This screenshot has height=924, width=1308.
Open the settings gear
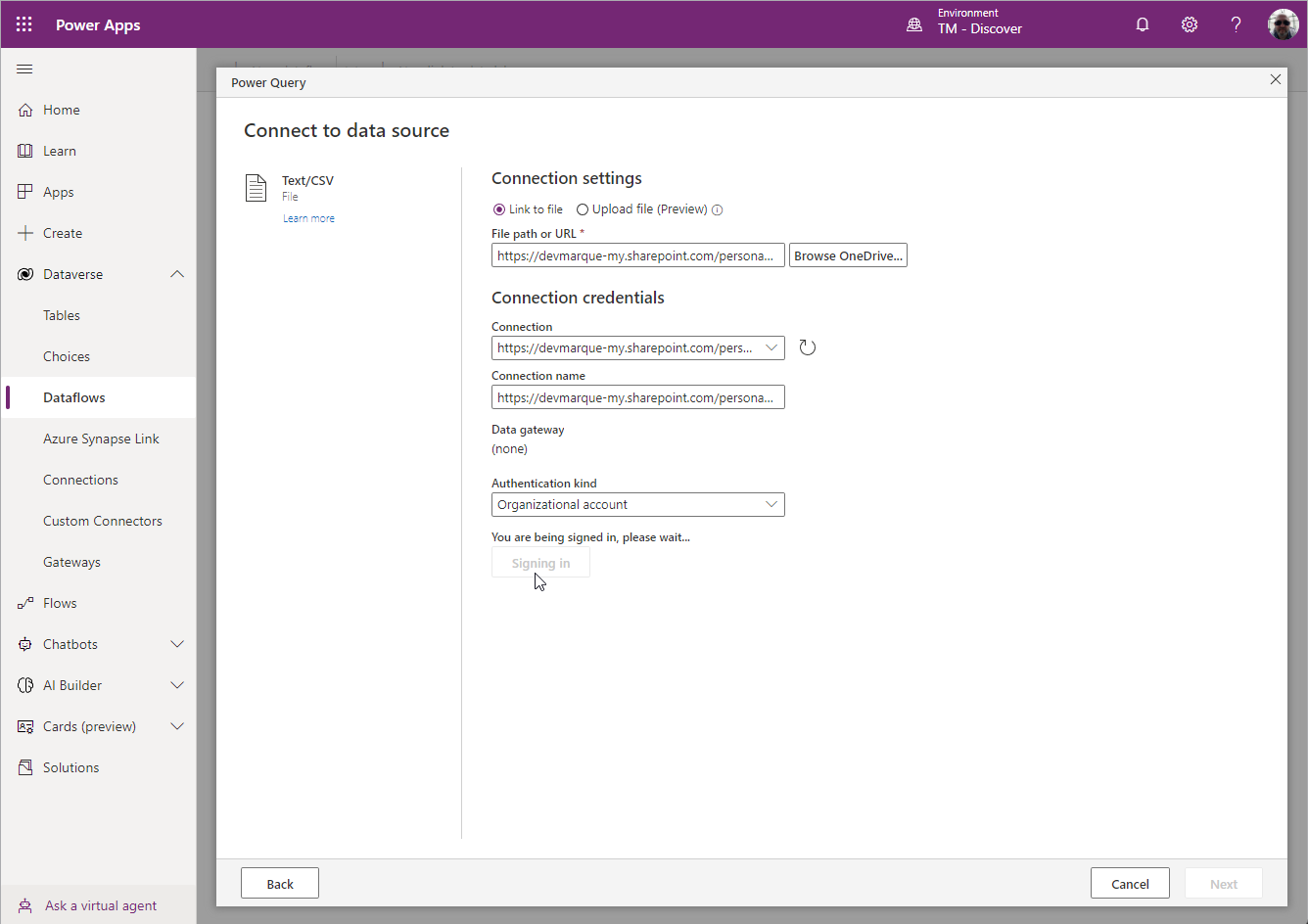[x=1190, y=24]
